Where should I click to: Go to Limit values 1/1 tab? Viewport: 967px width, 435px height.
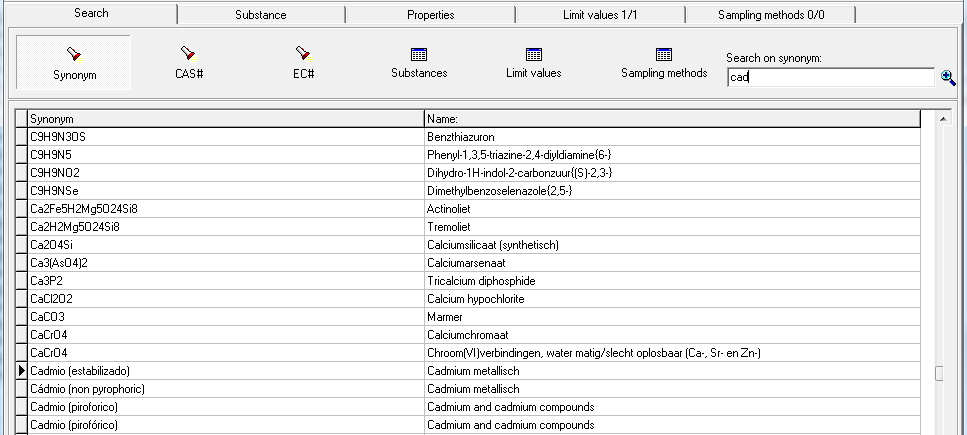coord(600,15)
